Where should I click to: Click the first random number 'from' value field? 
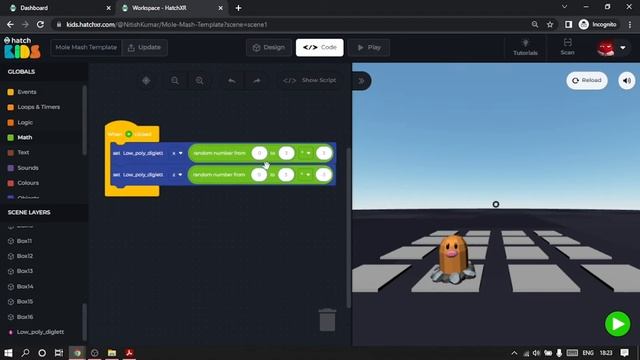[x=259, y=153]
